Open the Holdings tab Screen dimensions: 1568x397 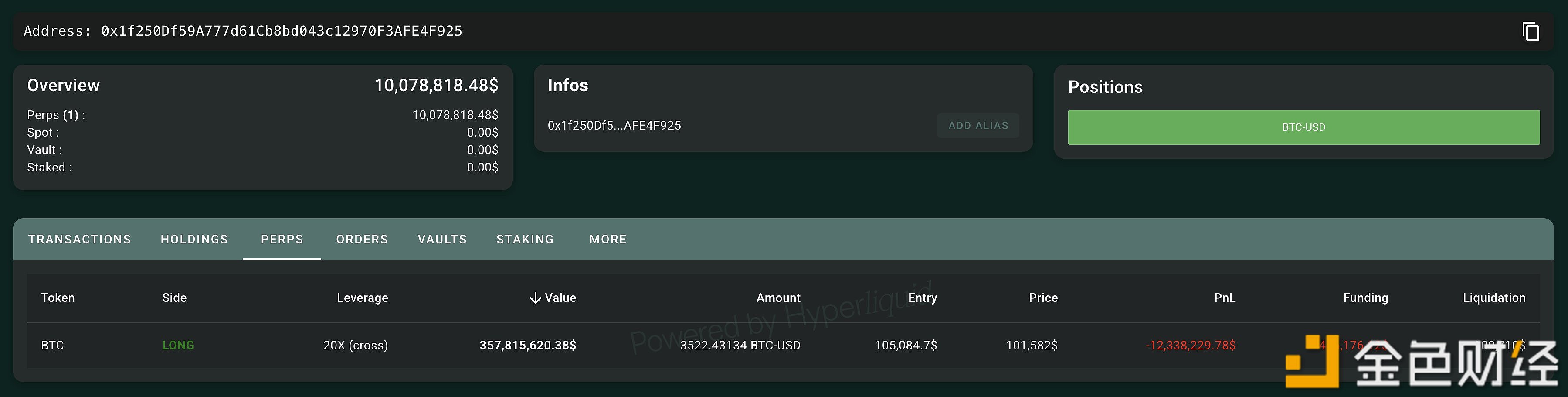[x=194, y=240]
